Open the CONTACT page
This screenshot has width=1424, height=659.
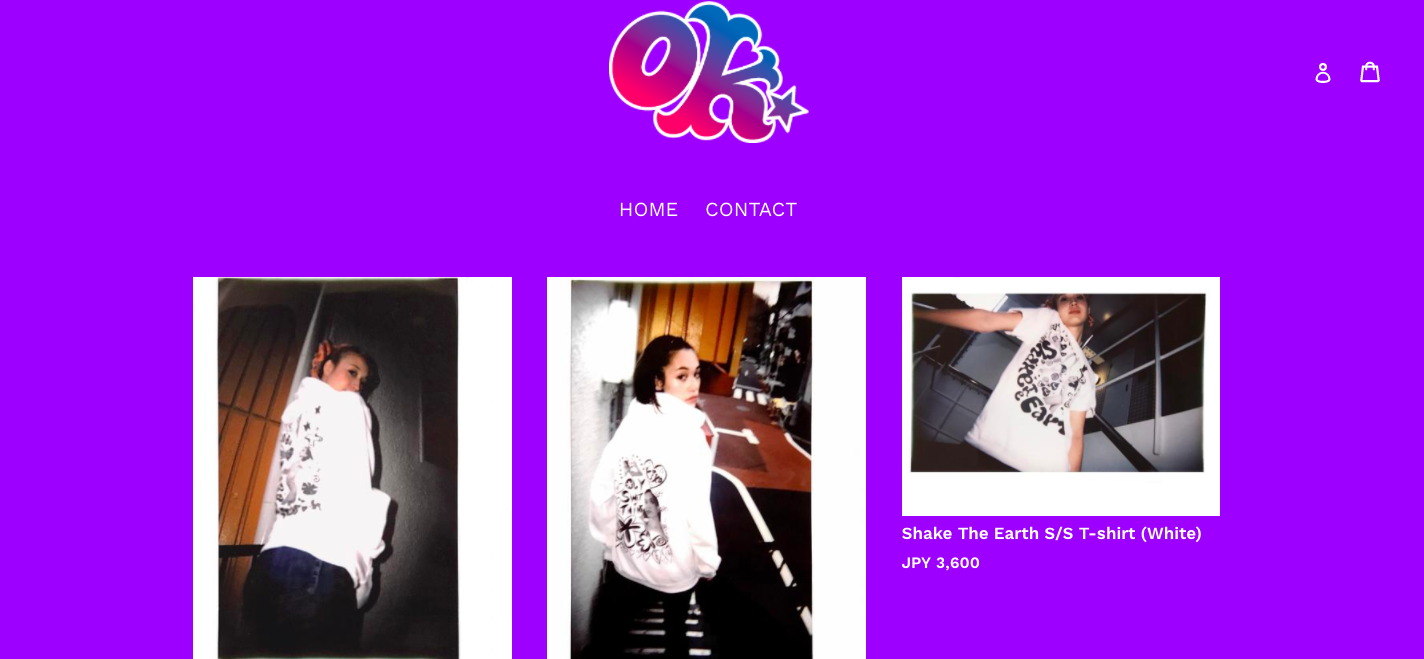751,210
